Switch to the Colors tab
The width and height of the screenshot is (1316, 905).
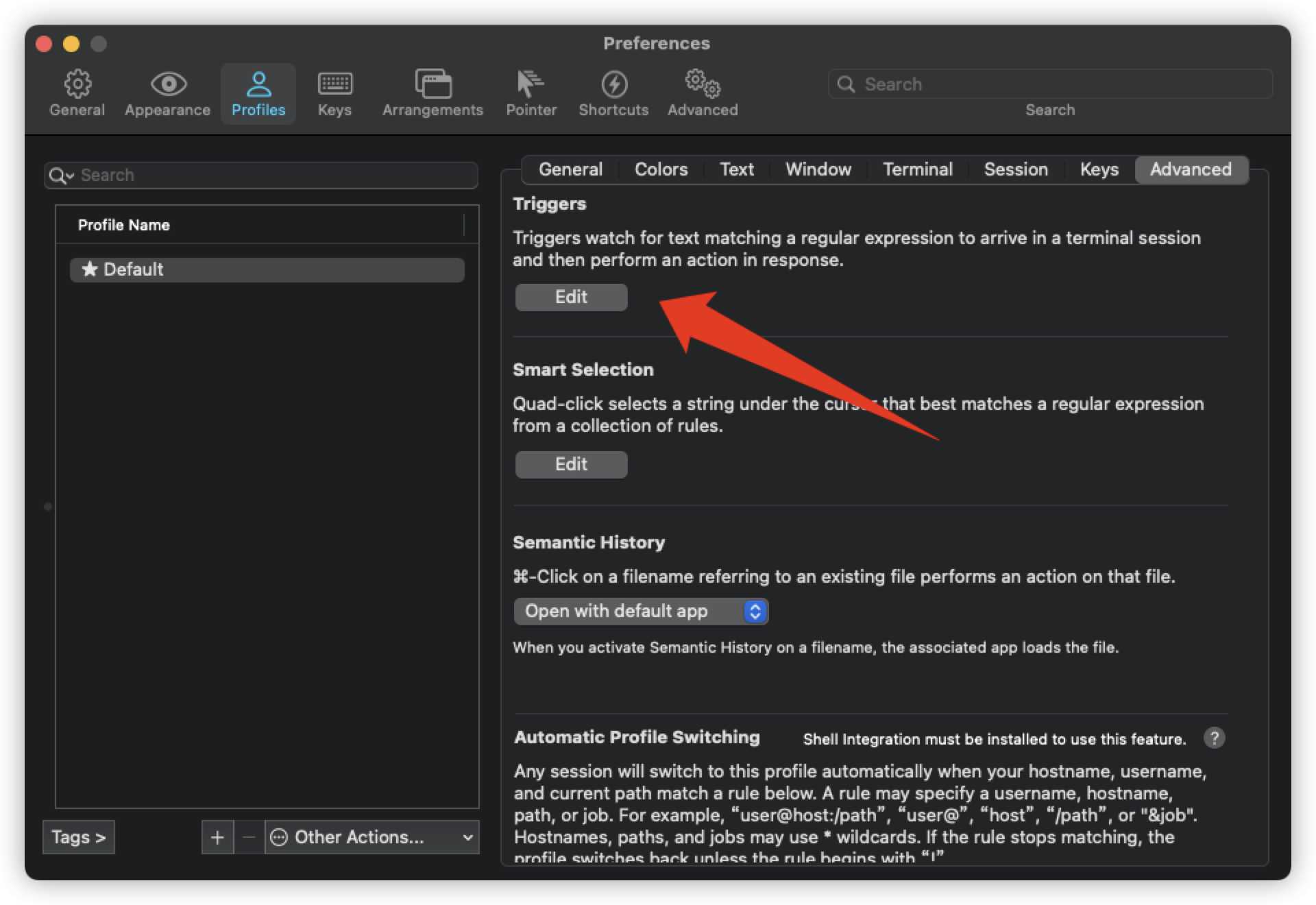click(x=661, y=169)
